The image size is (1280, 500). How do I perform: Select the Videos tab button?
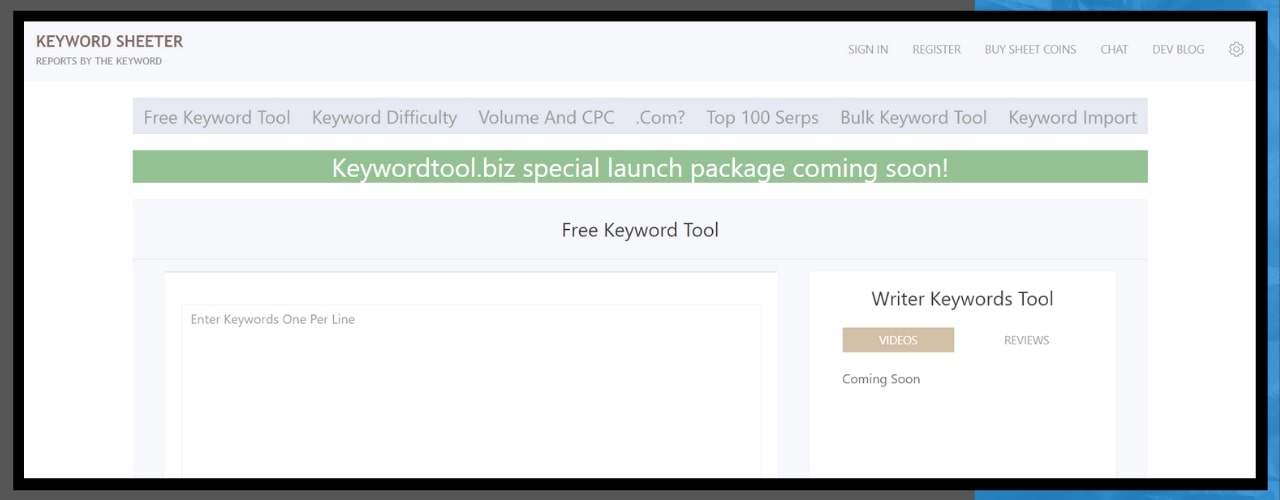tap(898, 340)
